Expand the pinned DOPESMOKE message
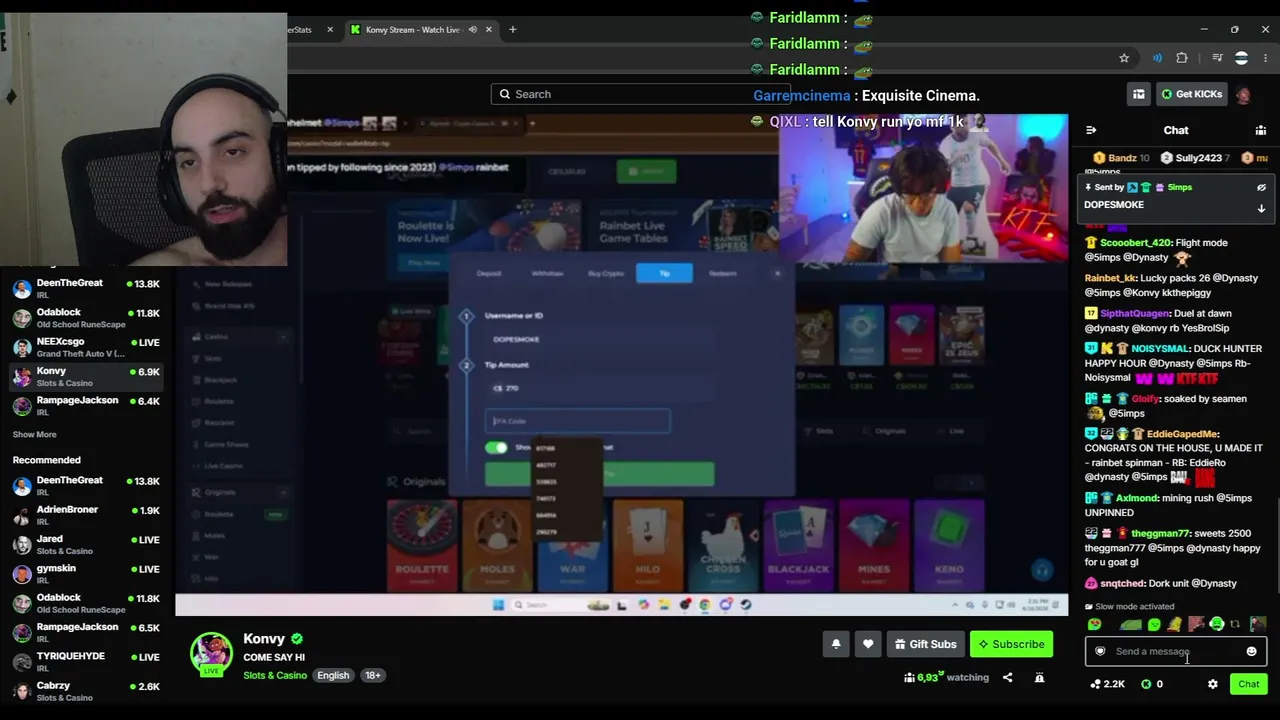The height and width of the screenshot is (720, 1280). click(x=1261, y=208)
